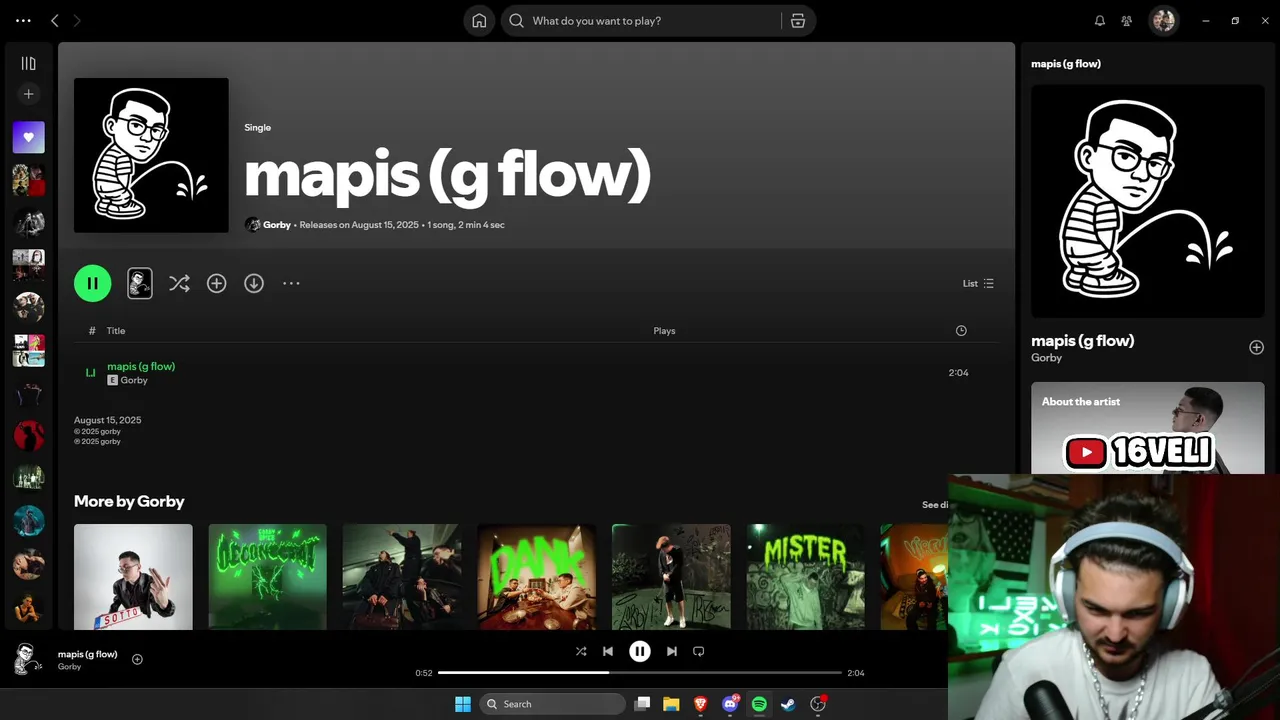Open Gorby artist link under track title
This screenshot has height=720, width=1280.
[x=134, y=381]
